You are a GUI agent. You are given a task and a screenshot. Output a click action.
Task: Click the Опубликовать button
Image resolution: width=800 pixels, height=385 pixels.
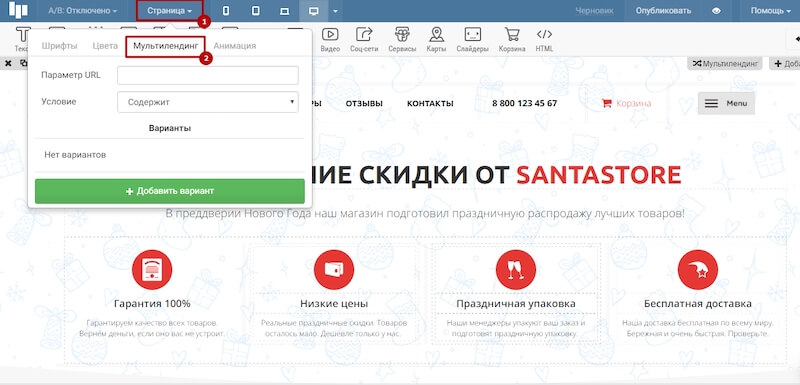point(663,11)
